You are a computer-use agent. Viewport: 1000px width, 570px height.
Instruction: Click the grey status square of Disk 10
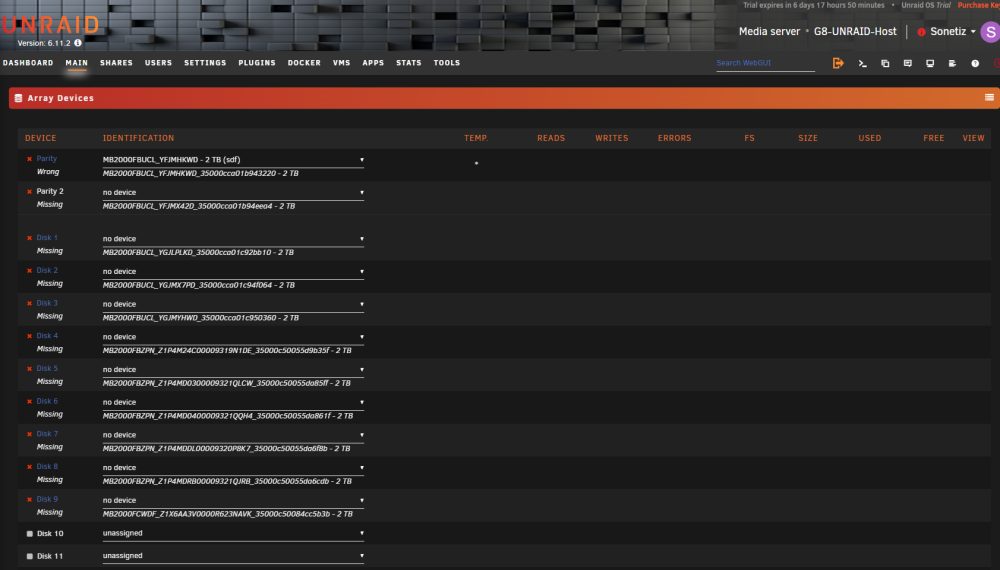point(29,534)
